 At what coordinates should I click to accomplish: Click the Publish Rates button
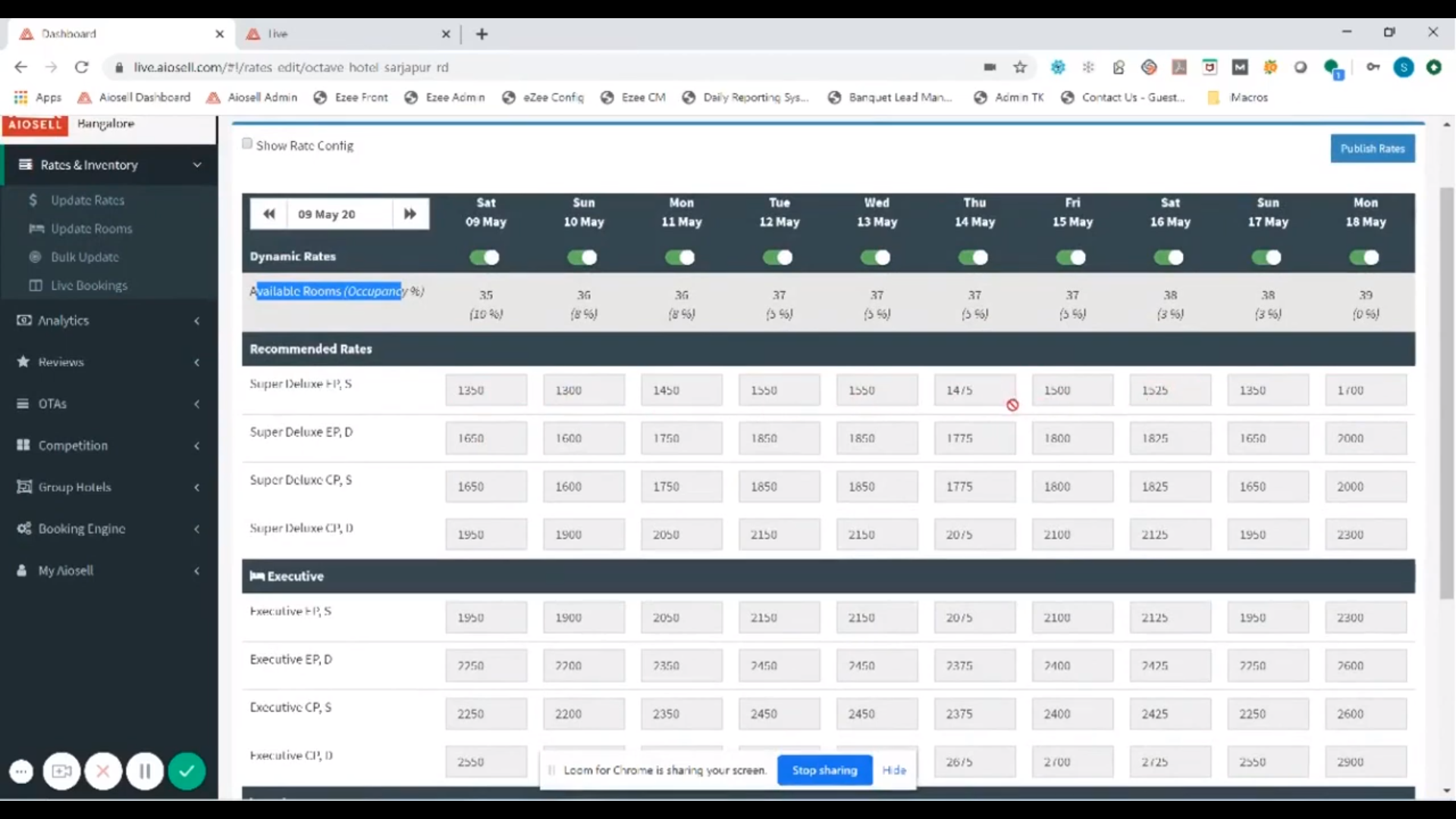1372,149
